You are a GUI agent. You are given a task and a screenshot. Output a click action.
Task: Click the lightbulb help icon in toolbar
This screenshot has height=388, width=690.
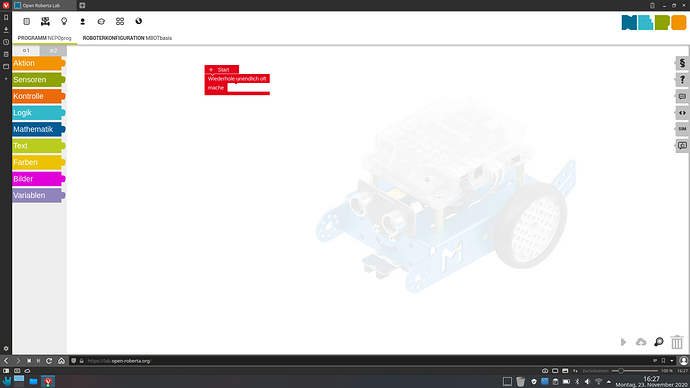[64, 21]
